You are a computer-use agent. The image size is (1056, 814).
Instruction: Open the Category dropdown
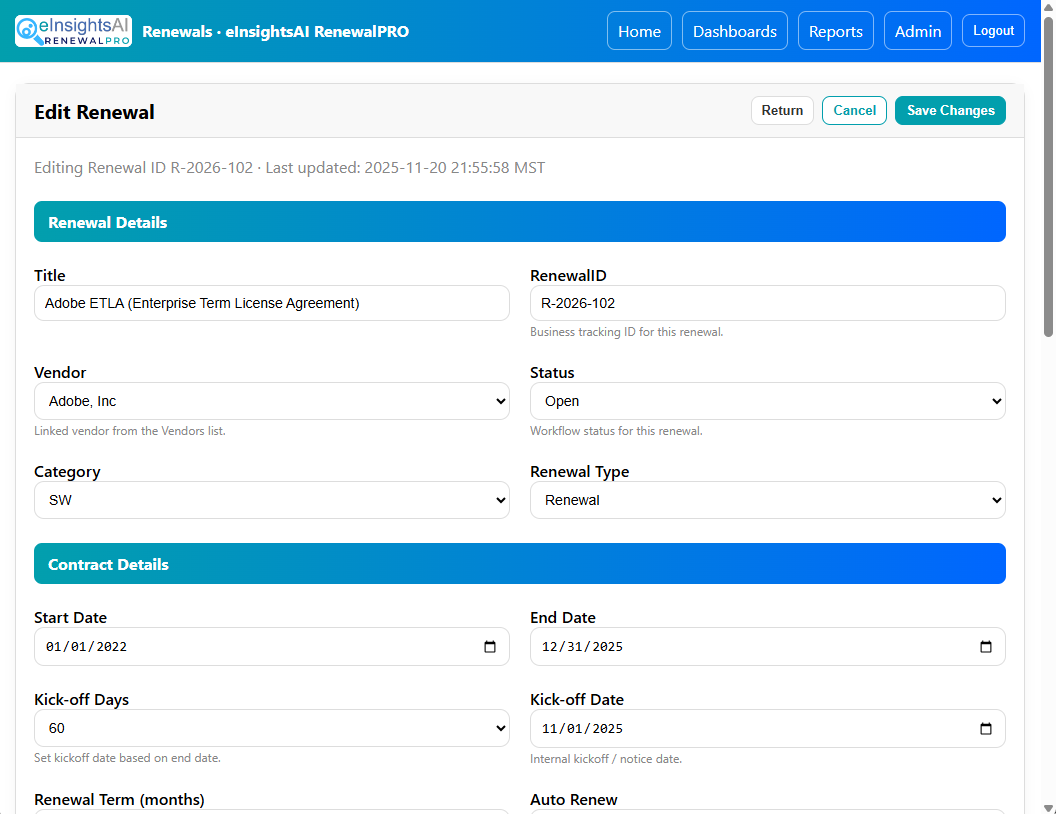[271, 500]
